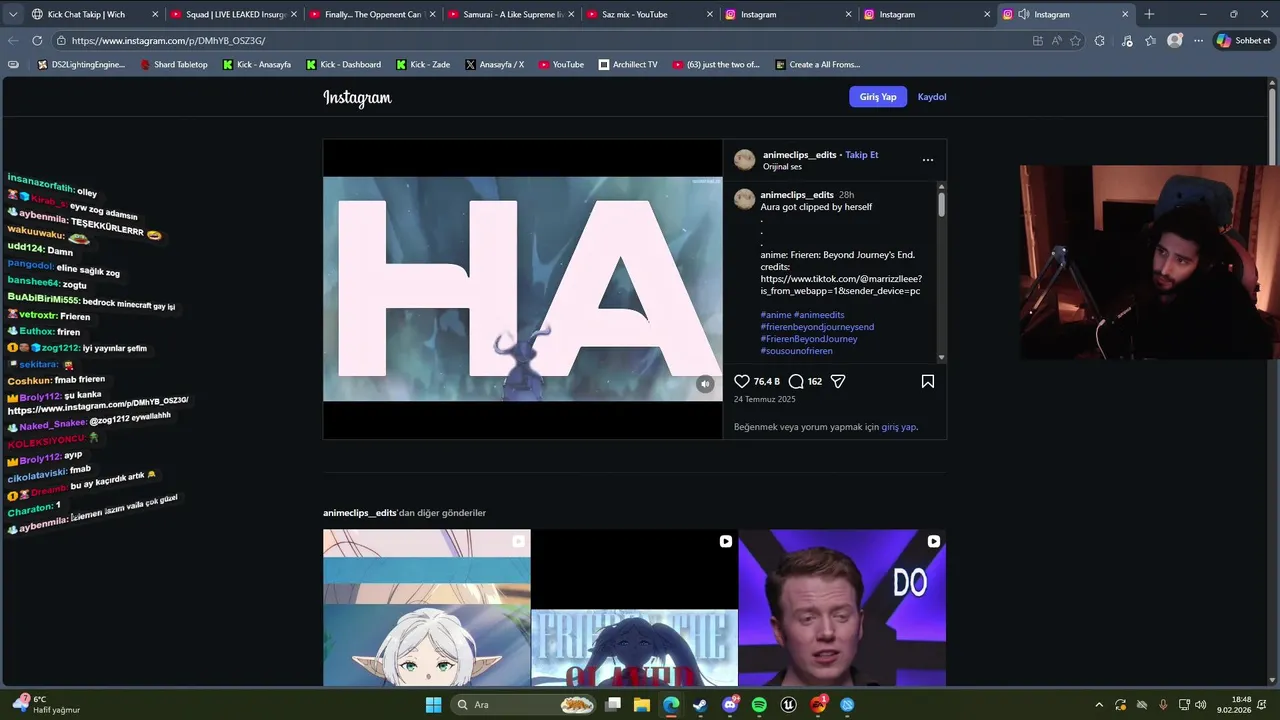Click Takip Et to follow animeclips__edits
The height and width of the screenshot is (720, 1280).
click(862, 155)
